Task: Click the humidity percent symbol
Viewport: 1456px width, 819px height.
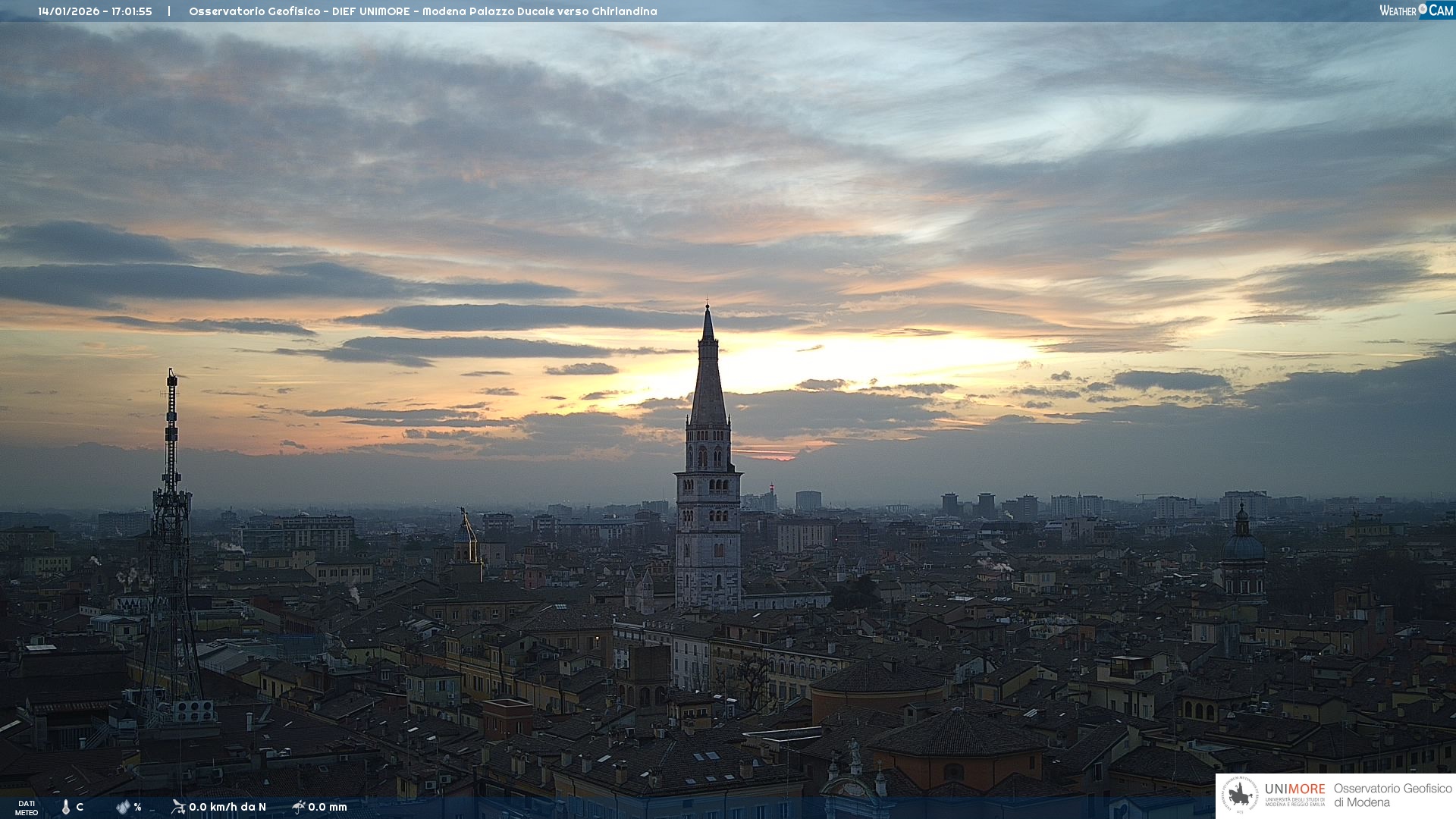Action: click(137, 807)
